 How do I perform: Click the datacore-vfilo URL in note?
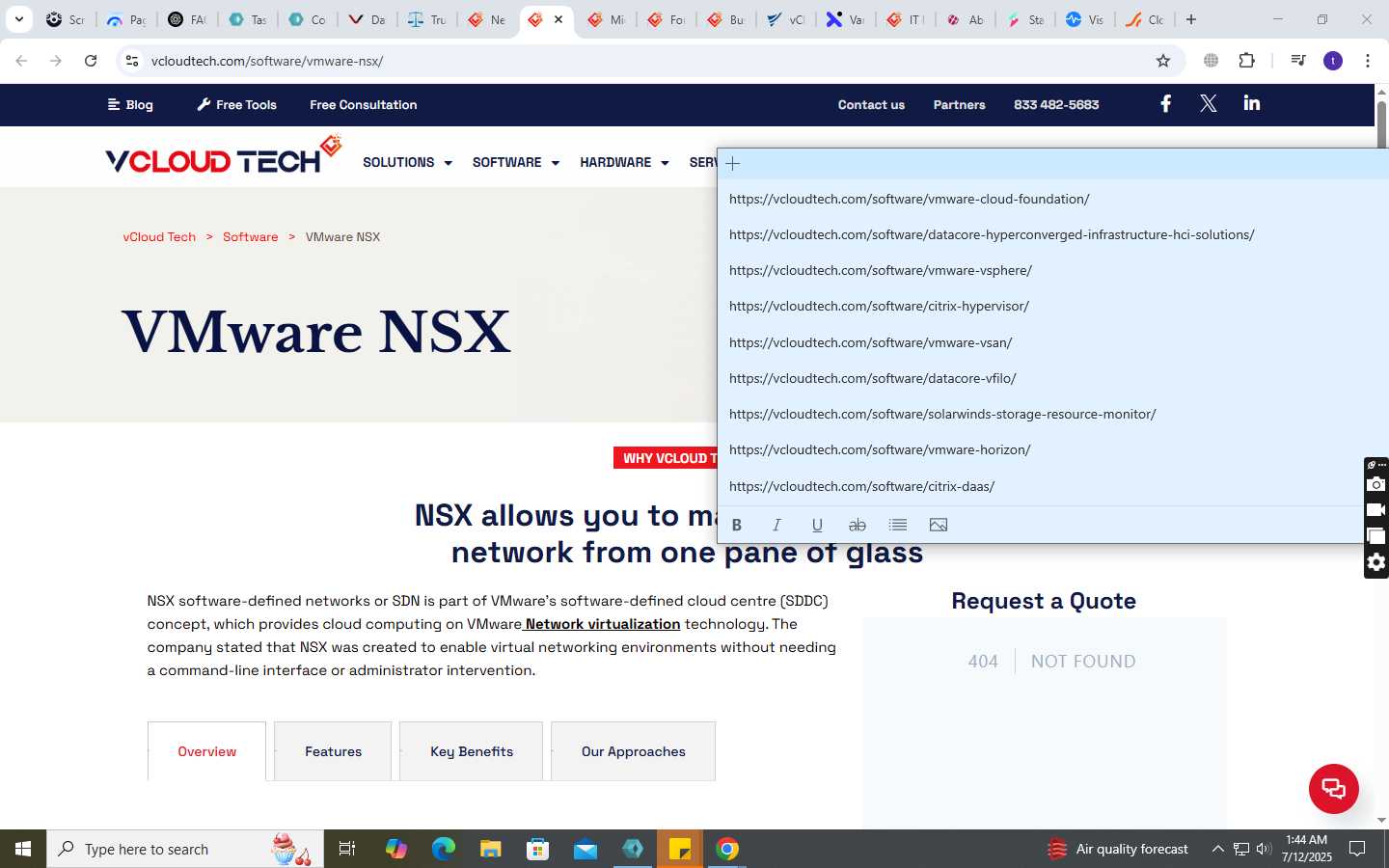click(x=872, y=378)
